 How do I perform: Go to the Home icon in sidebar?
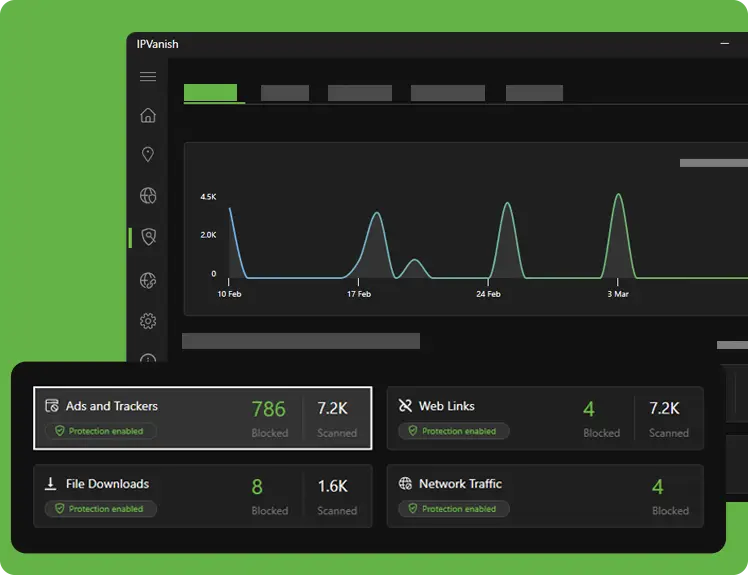click(x=148, y=115)
